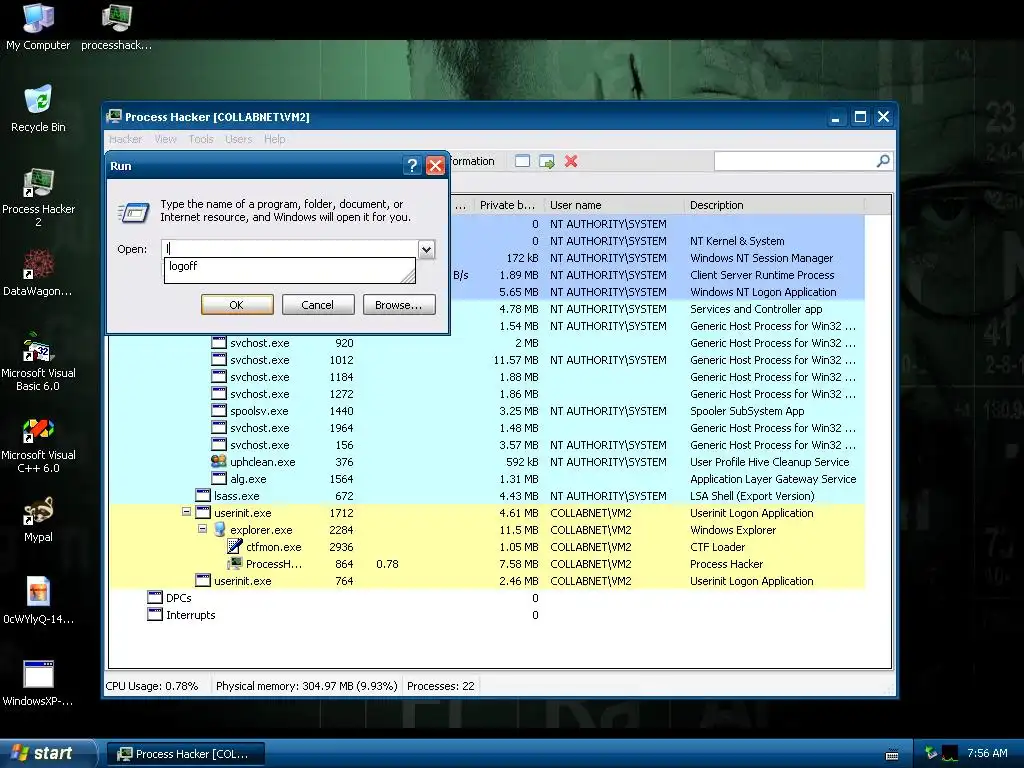Click PID 2284 cell
The height and width of the screenshot is (768, 1024).
click(x=341, y=530)
